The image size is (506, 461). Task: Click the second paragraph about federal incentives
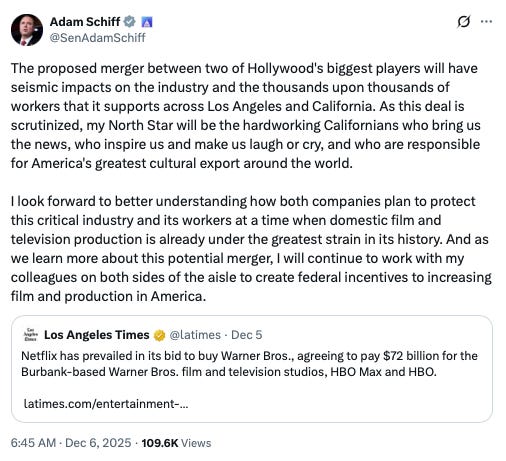pyautogui.click(x=251, y=249)
